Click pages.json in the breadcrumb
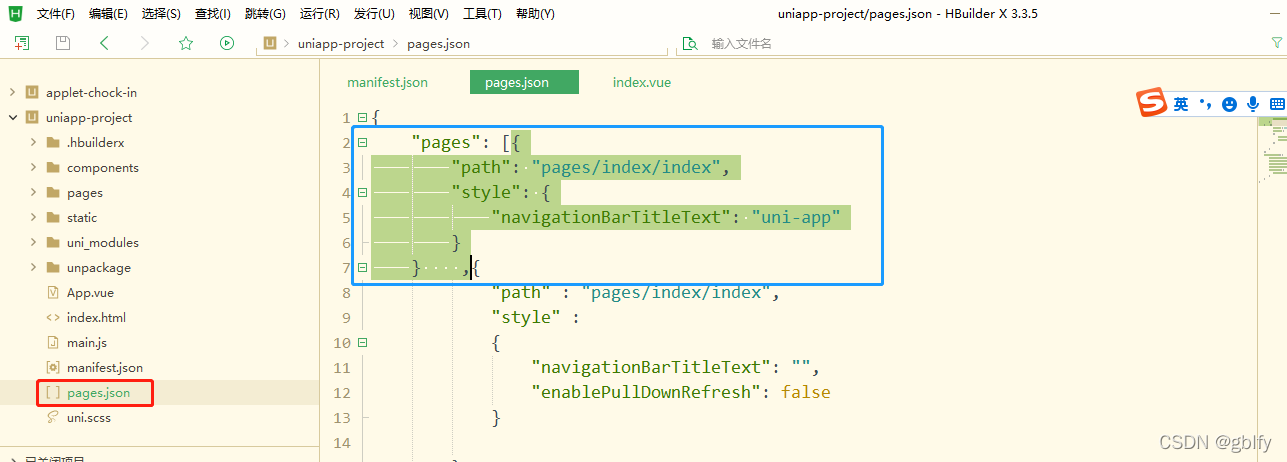Image resolution: width=1287 pixels, height=462 pixels. coord(439,44)
